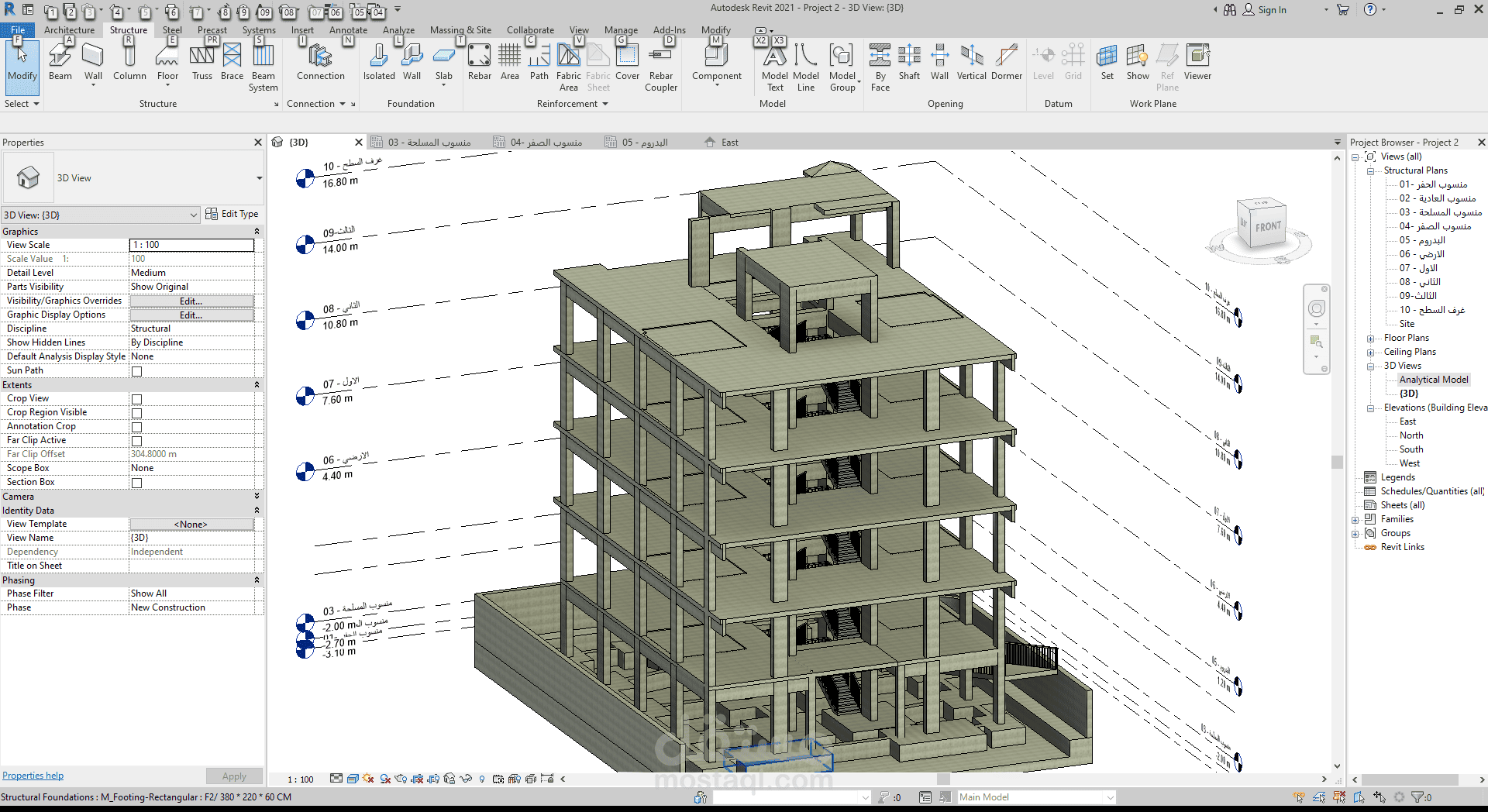Select the Shaft opening tool
The image size is (1488, 812).
909,62
